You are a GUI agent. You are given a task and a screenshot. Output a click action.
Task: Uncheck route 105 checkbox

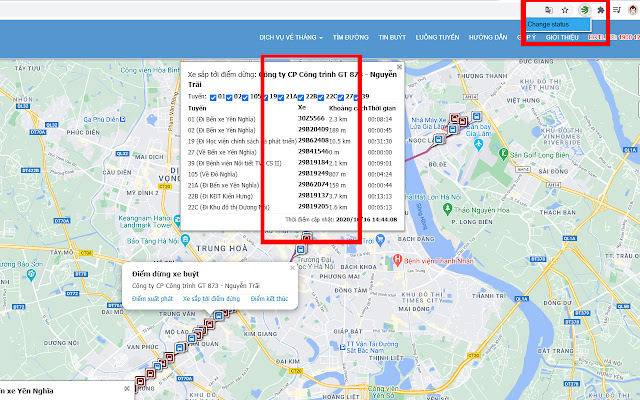point(245,98)
